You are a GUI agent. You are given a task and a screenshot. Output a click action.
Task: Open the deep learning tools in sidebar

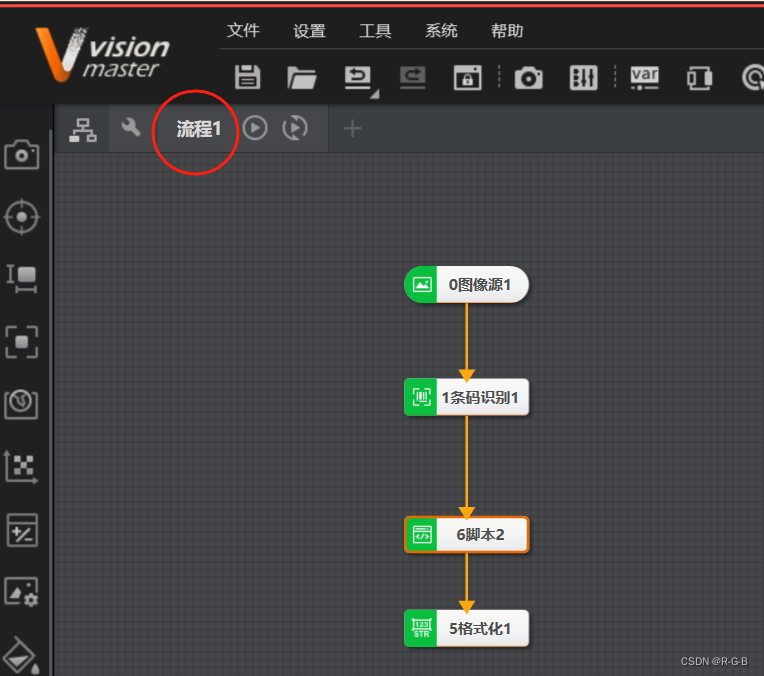[21, 404]
